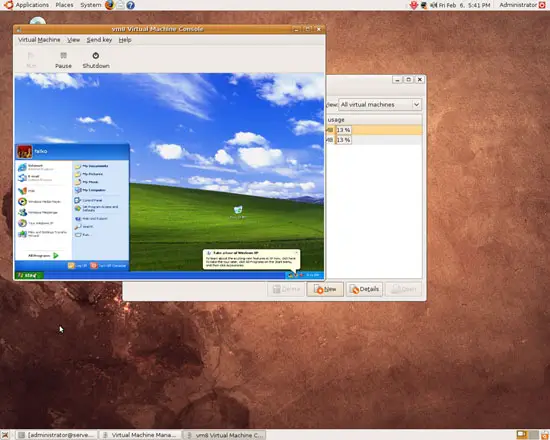Viewport: 550px width, 440px height.
Task: Click the Recycle Bin desktop icon
Action: click(x=238, y=212)
